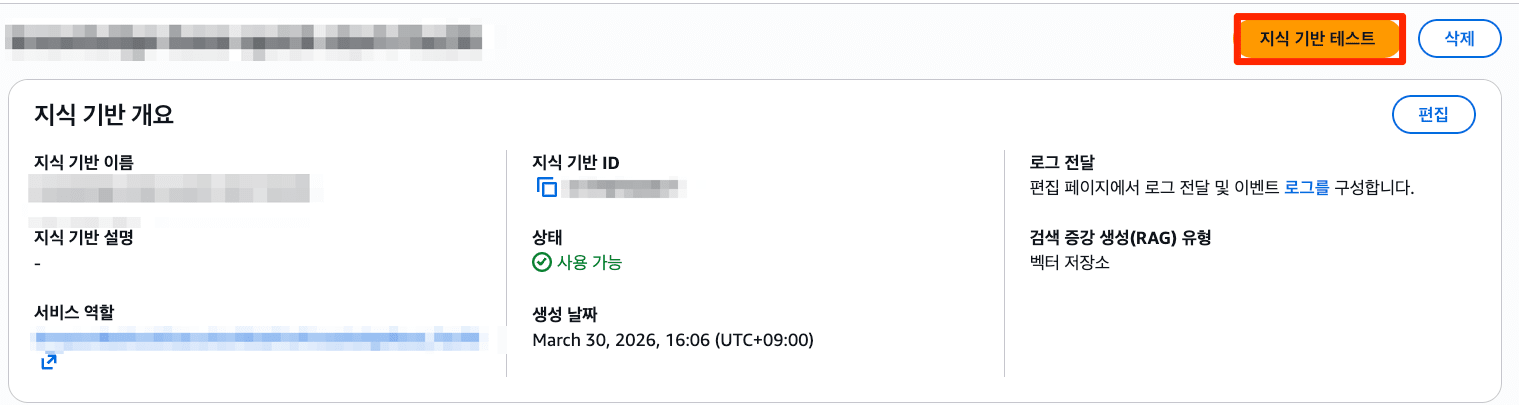Copy the knowledge base ID with the copy icon
Screen dimensions: 1519x405
point(546,186)
